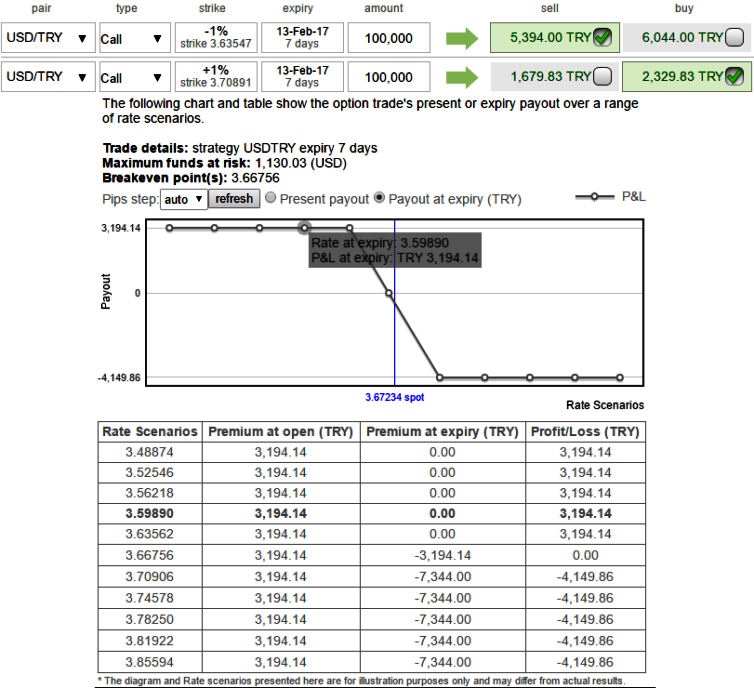754x688 pixels.
Task: Click rate scenario cell 3.70906
Action: [150, 576]
